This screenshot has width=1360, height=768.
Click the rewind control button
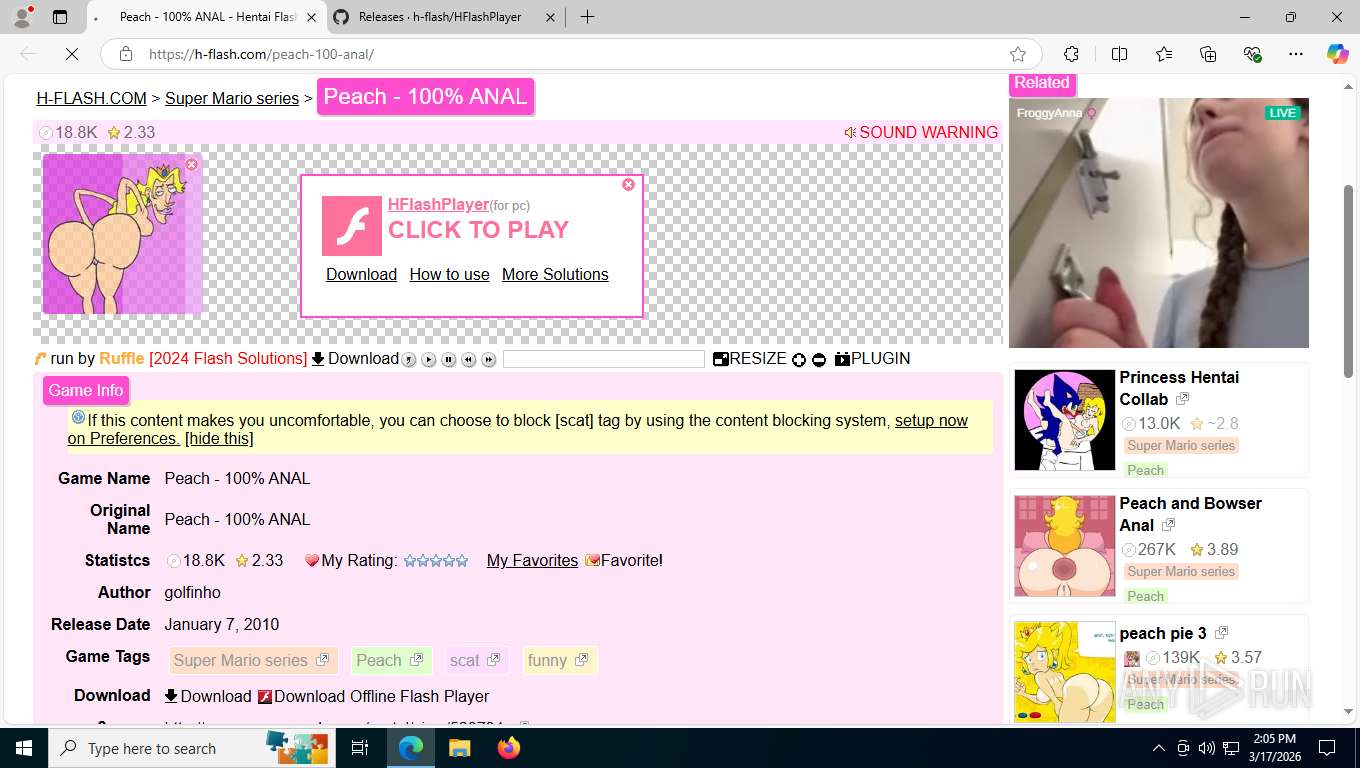[x=469, y=360]
